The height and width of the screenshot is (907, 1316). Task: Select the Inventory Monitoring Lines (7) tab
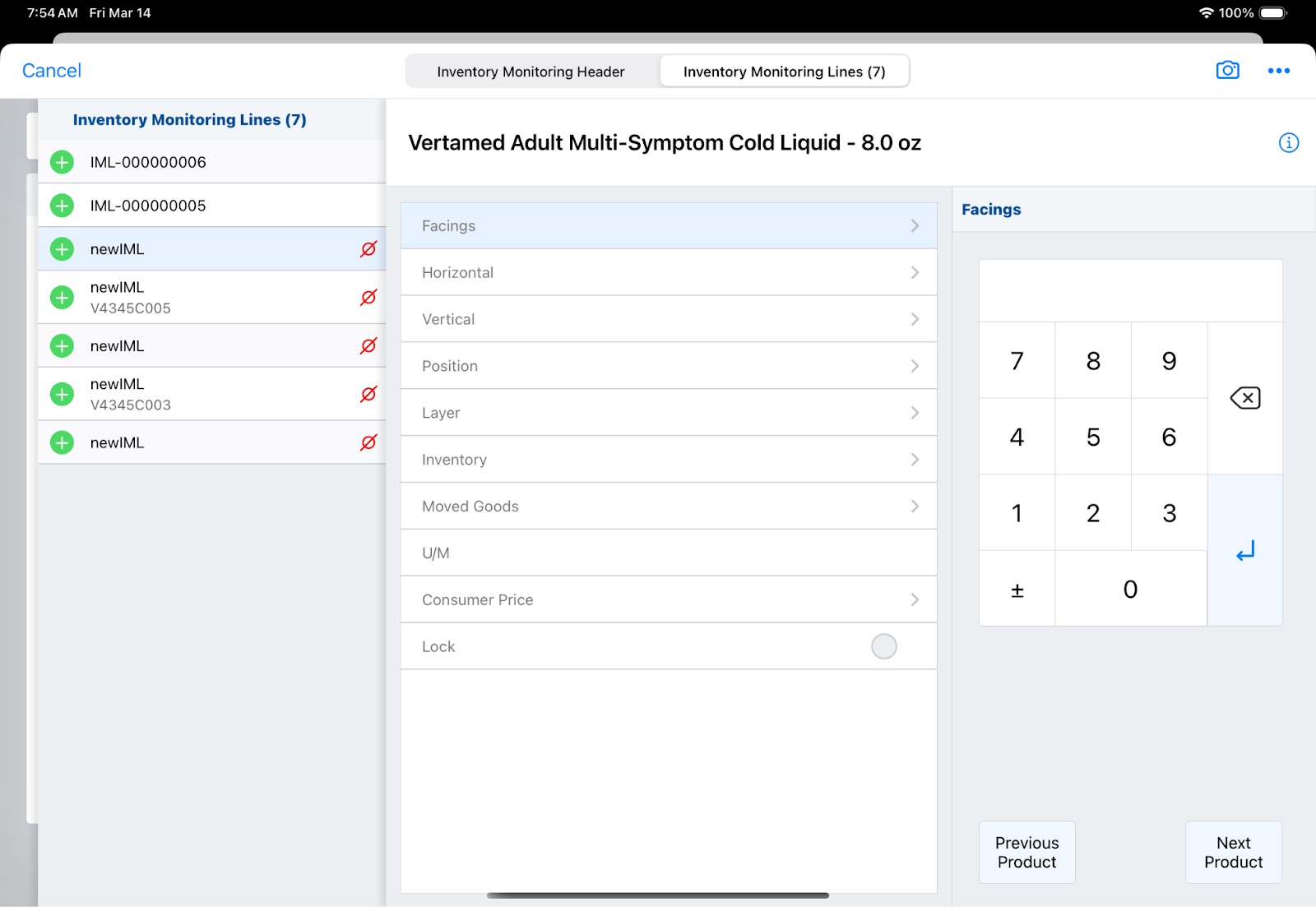[784, 72]
